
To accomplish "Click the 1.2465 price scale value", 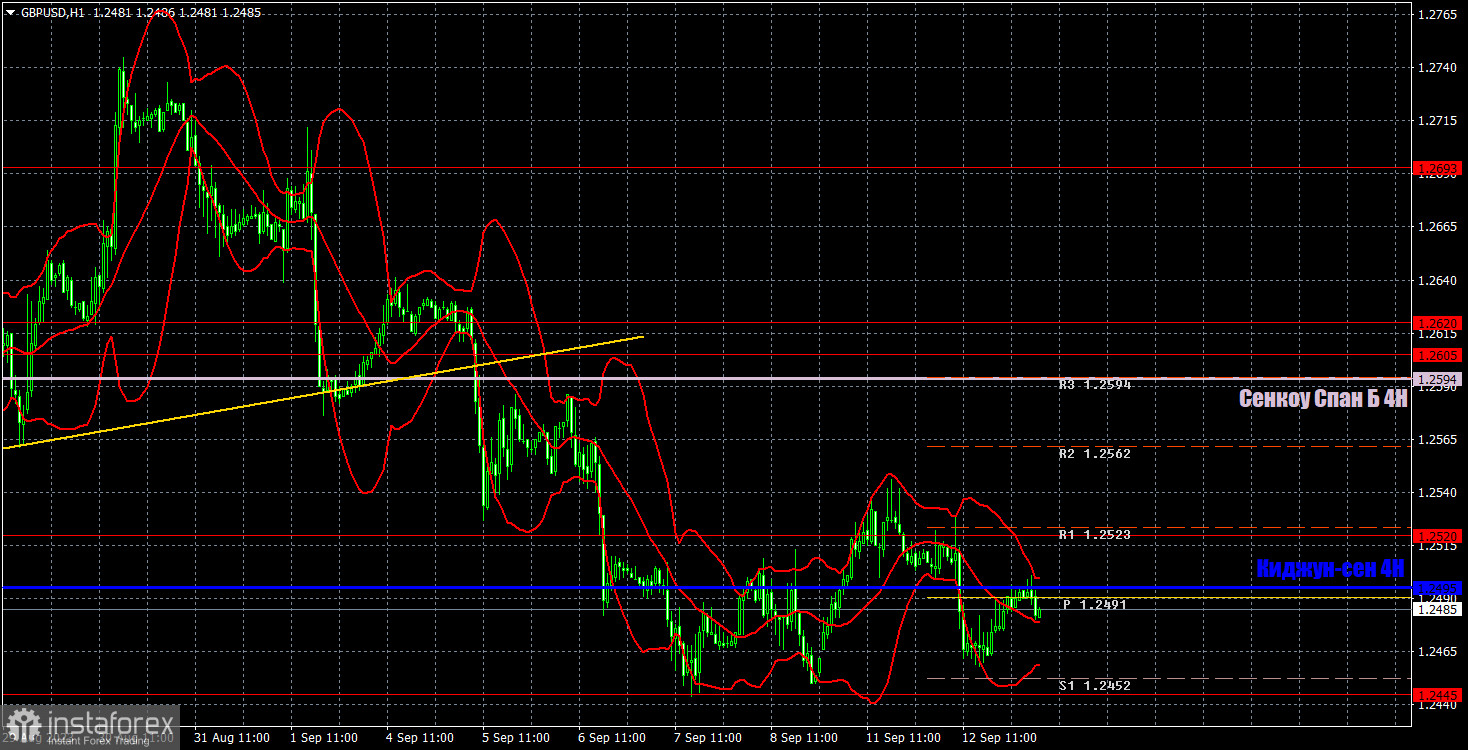I will (x=1438, y=652).
